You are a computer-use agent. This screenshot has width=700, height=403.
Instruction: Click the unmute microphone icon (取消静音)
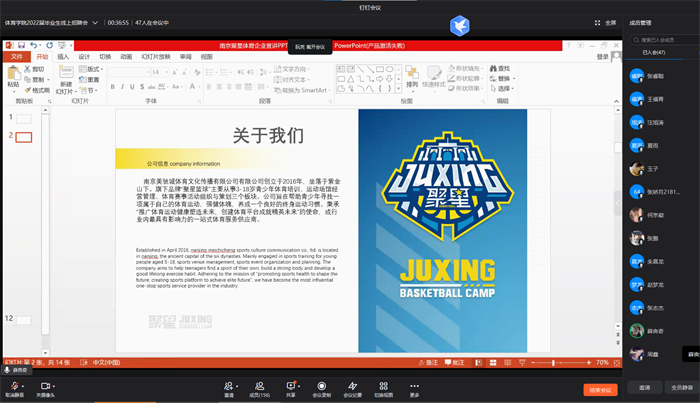14,386
